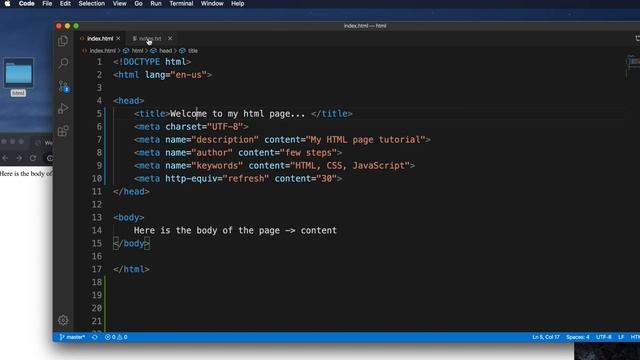The width and height of the screenshot is (640, 360).
Task: Open the Terminal menu
Action: pyautogui.click(x=181, y=4)
